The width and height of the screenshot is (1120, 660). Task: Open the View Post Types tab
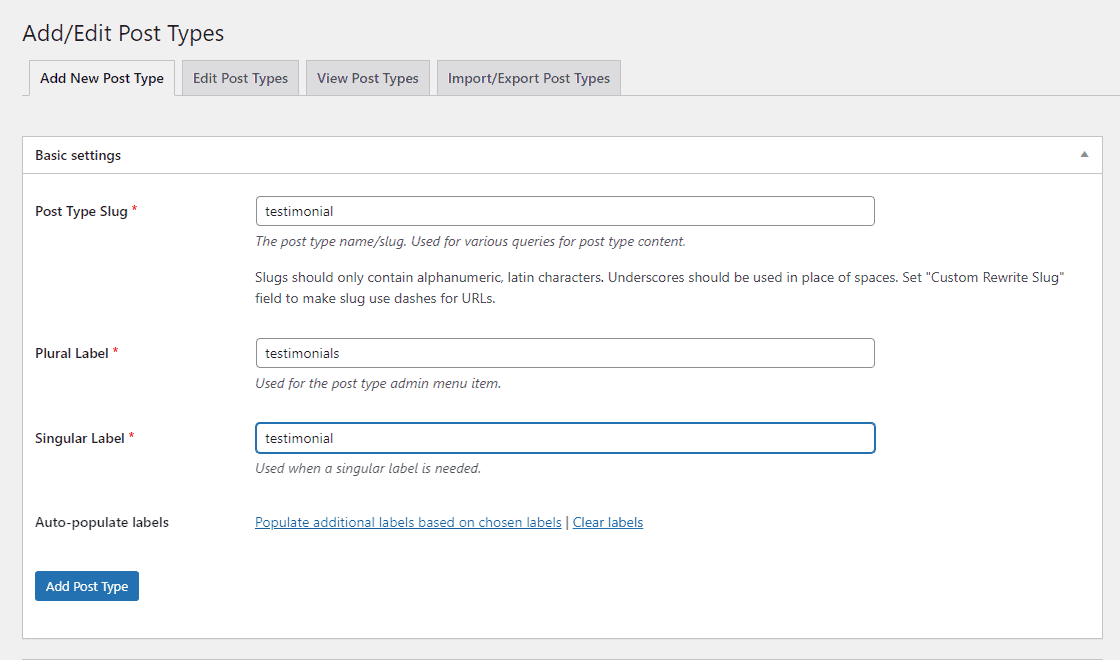point(368,78)
